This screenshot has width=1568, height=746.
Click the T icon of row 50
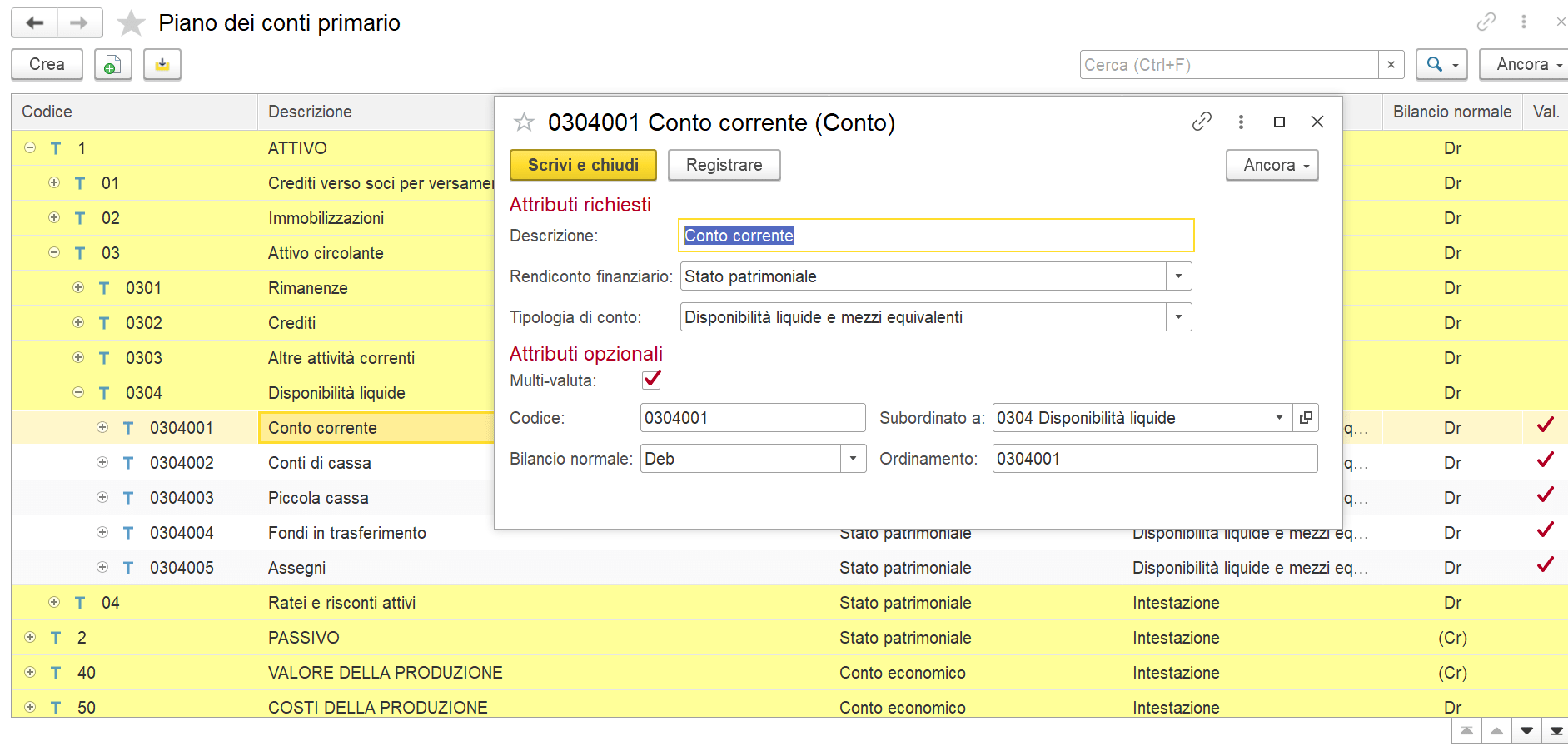tap(56, 708)
